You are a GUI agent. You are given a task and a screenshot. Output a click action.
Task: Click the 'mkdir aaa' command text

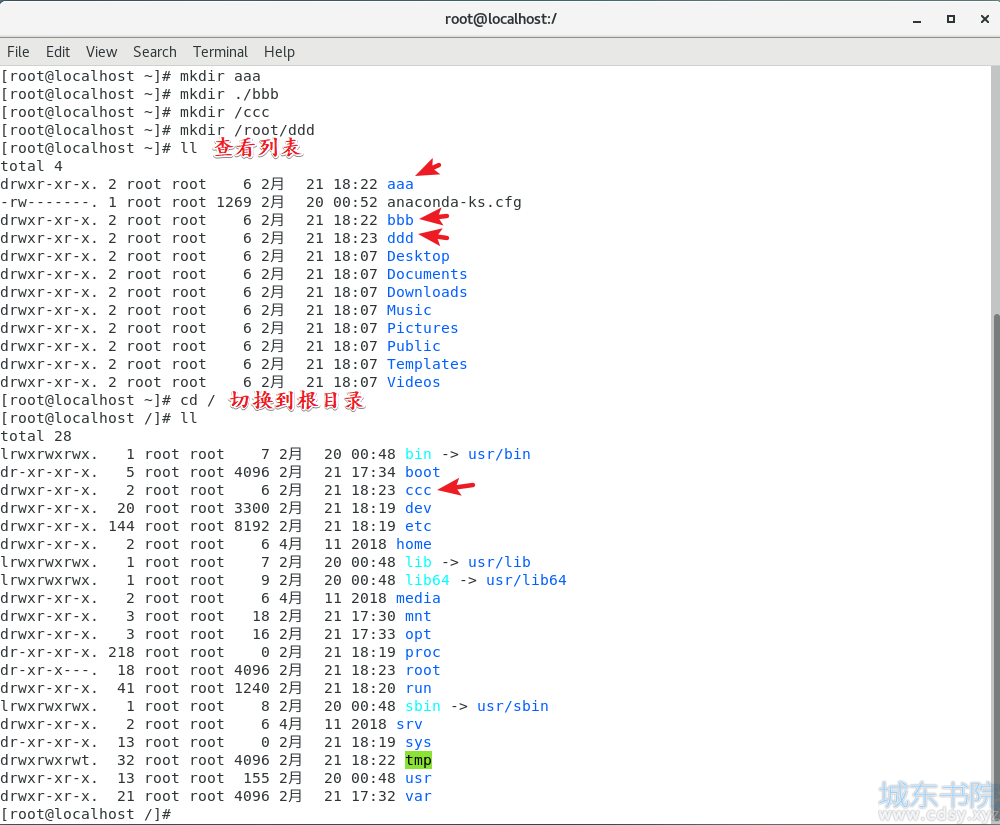(220, 77)
